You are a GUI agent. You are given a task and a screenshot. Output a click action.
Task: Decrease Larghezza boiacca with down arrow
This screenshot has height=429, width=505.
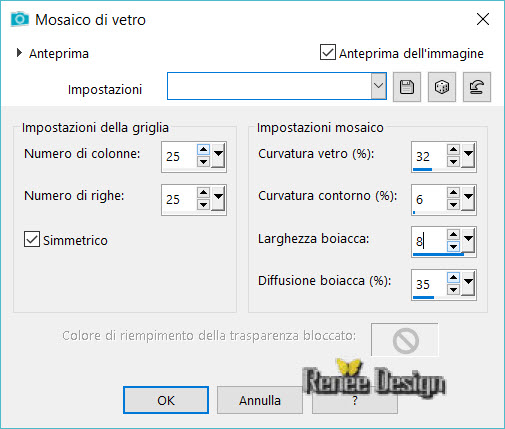click(453, 247)
